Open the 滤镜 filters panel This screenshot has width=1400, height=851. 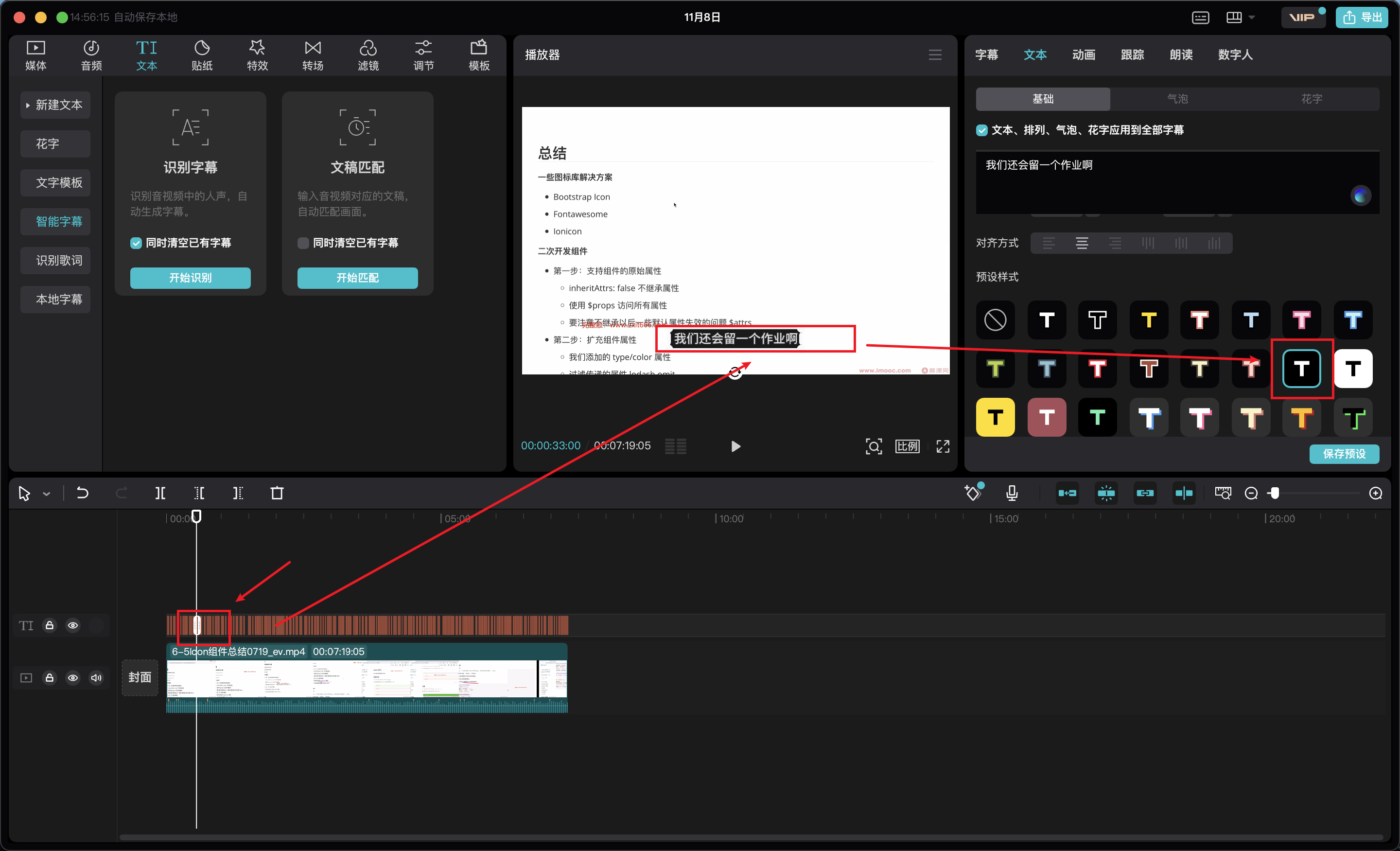(368, 55)
